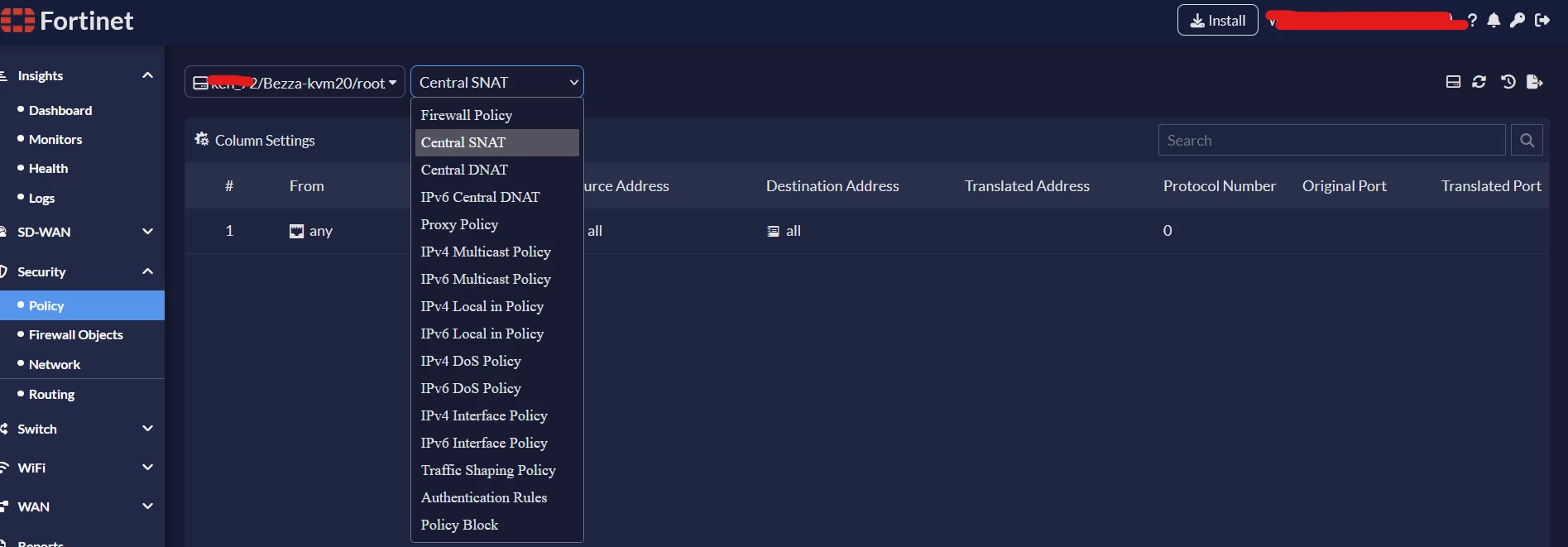Select Central SNAT in dropdown list
The height and width of the screenshot is (547, 1568).
[497, 142]
